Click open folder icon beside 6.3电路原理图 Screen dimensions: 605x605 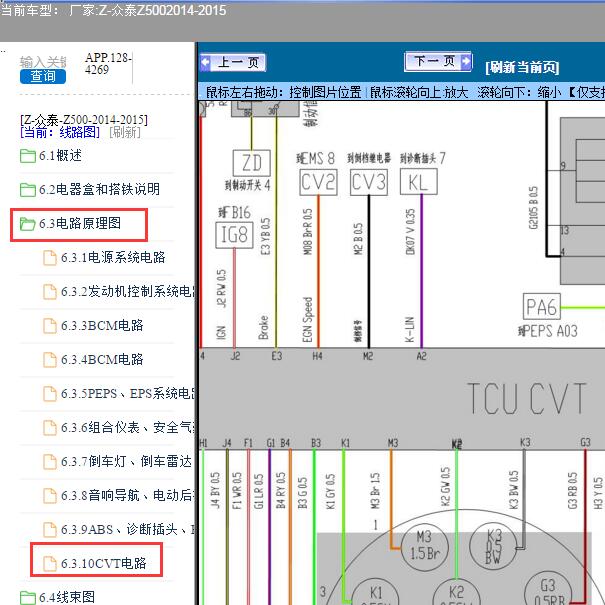tap(28, 223)
